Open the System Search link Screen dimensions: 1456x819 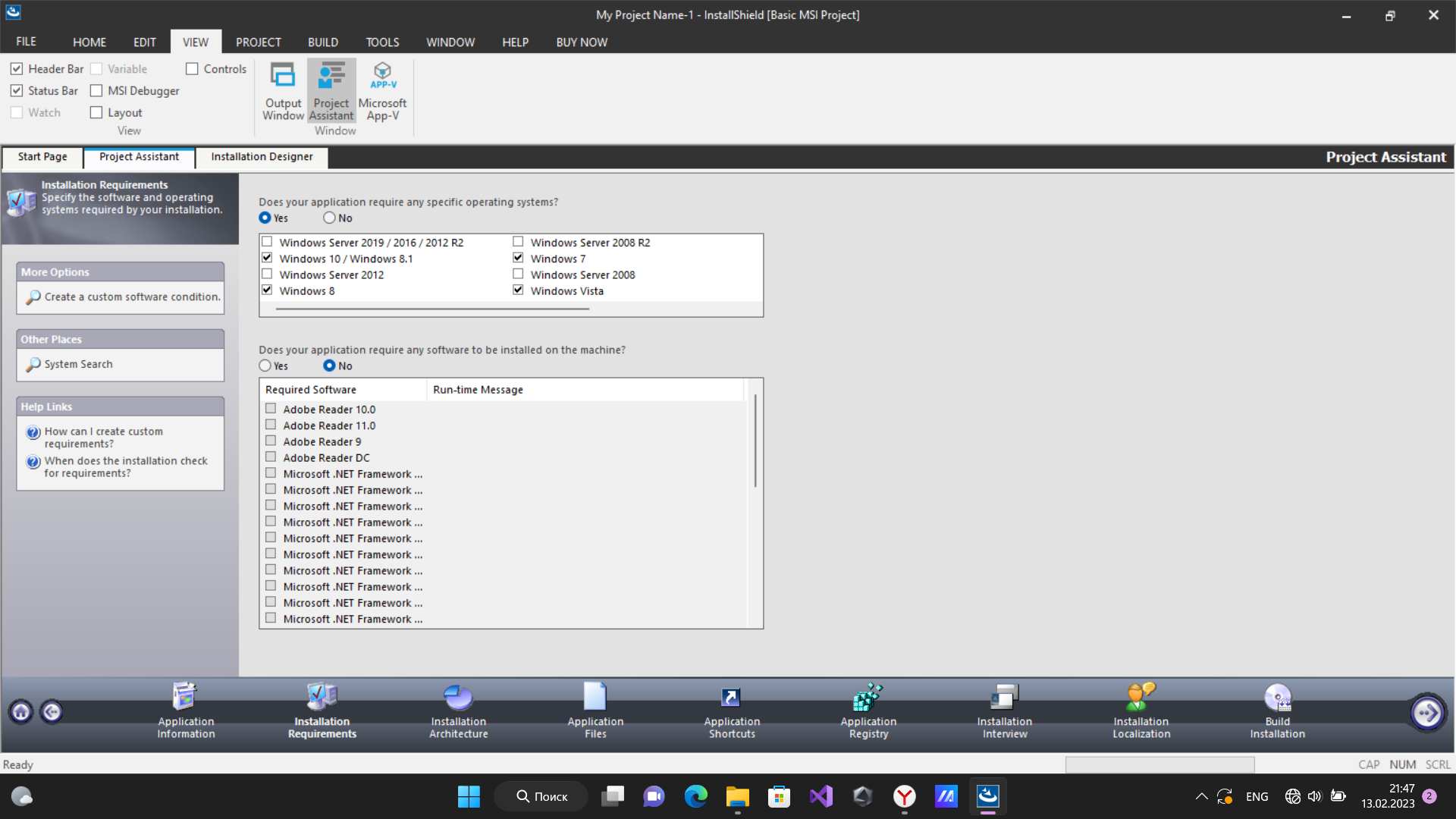pyautogui.click(x=78, y=365)
